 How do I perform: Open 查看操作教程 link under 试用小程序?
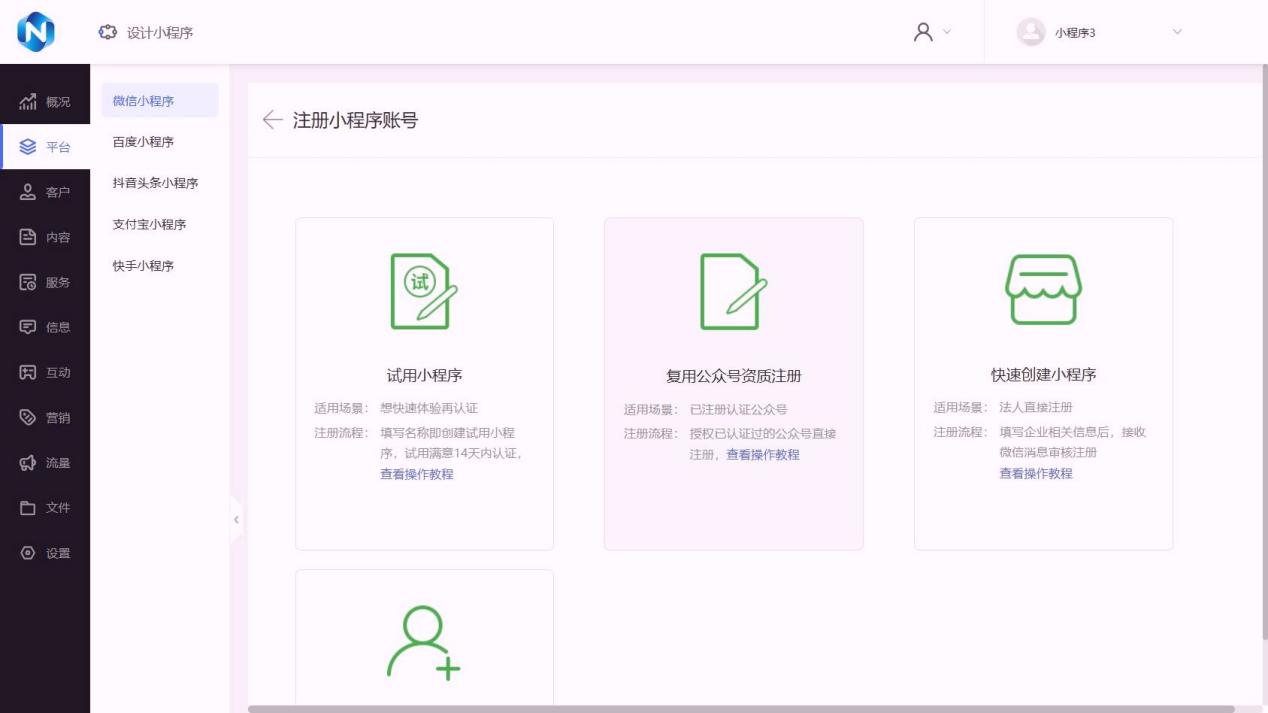point(416,474)
